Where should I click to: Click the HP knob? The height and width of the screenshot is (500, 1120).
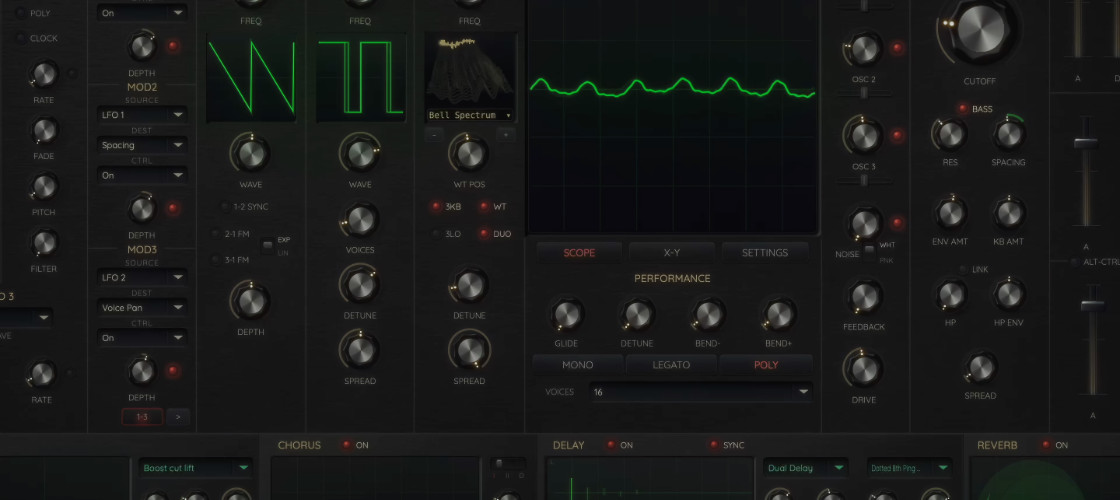point(950,294)
